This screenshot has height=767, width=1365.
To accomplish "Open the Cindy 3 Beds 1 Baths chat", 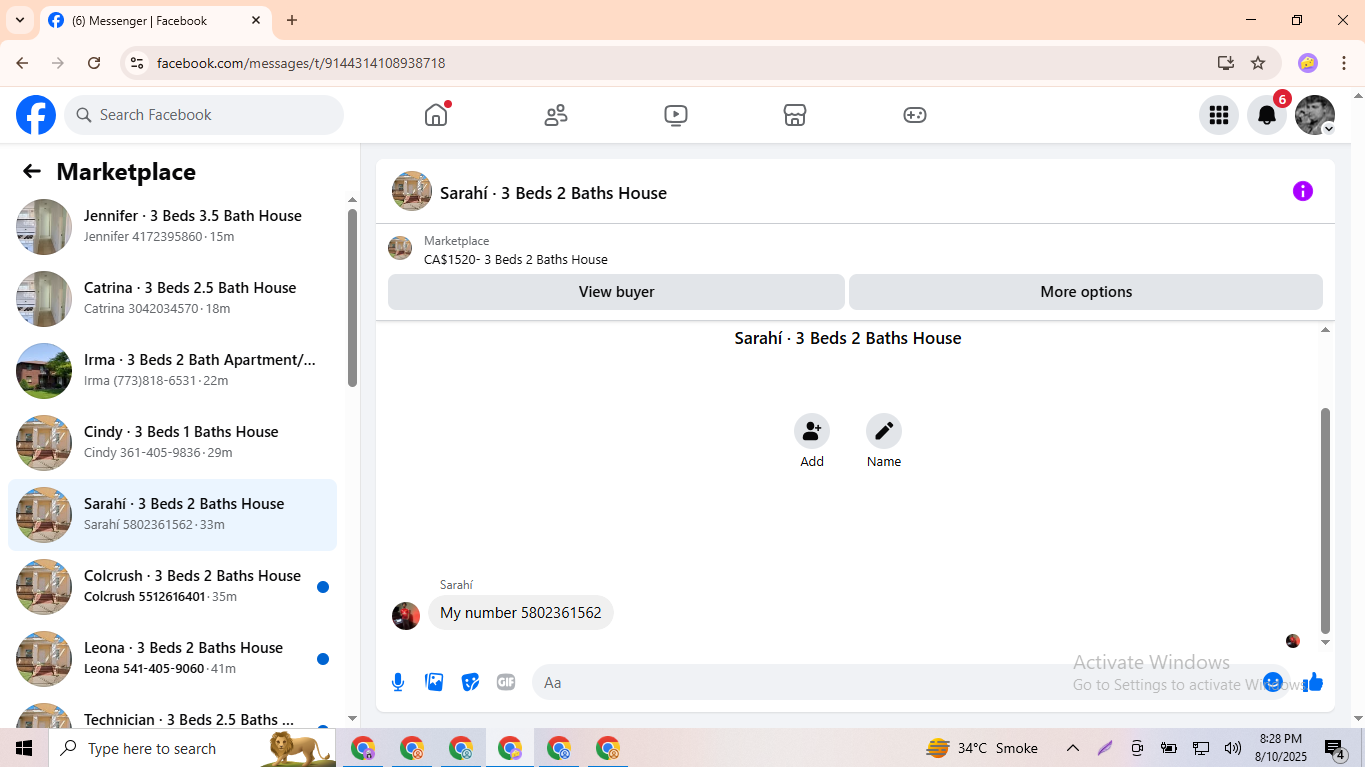I will pos(172,443).
